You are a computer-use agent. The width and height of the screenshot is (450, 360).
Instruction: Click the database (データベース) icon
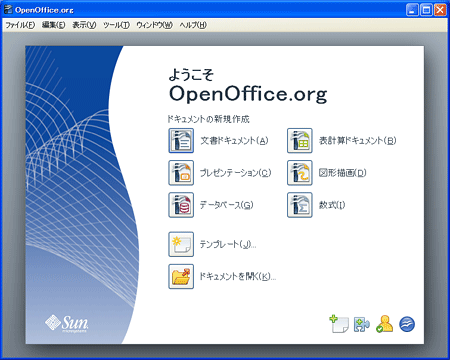[x=181, y=205]
